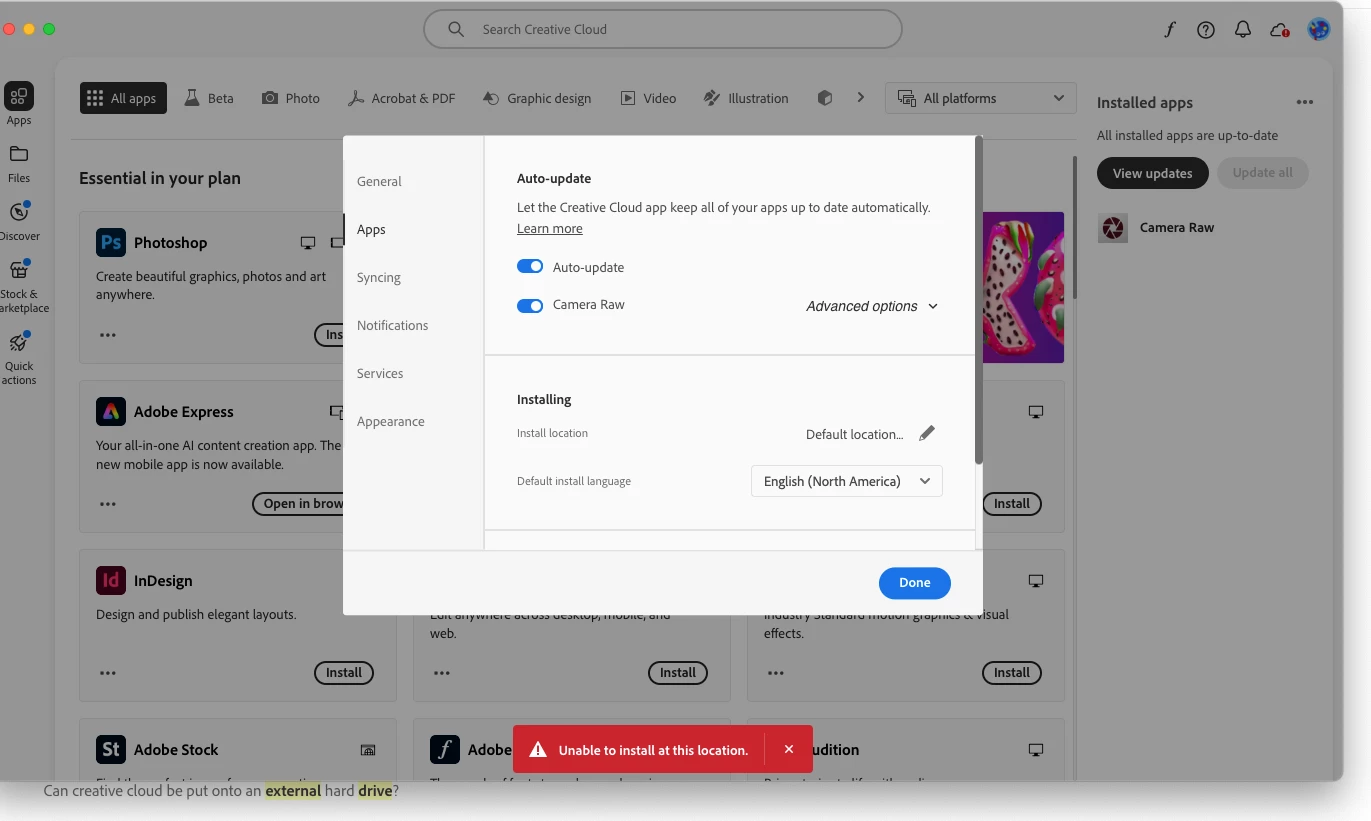The width and height of the screenshot is (1371, 821).
Task: Edit install location with pencil icon
Action: (927, 433)
